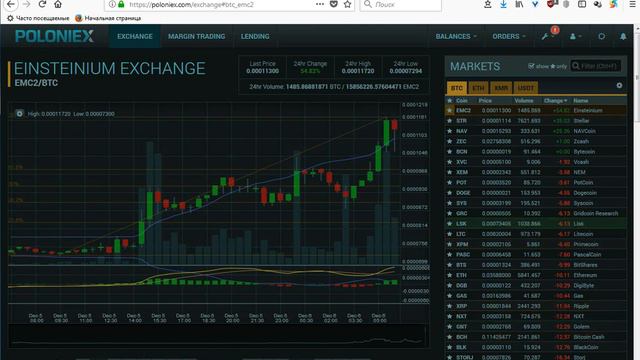Open the page actions three-dots menu
This screenshot has height=360, width=640.
click(x=320, y=4)
